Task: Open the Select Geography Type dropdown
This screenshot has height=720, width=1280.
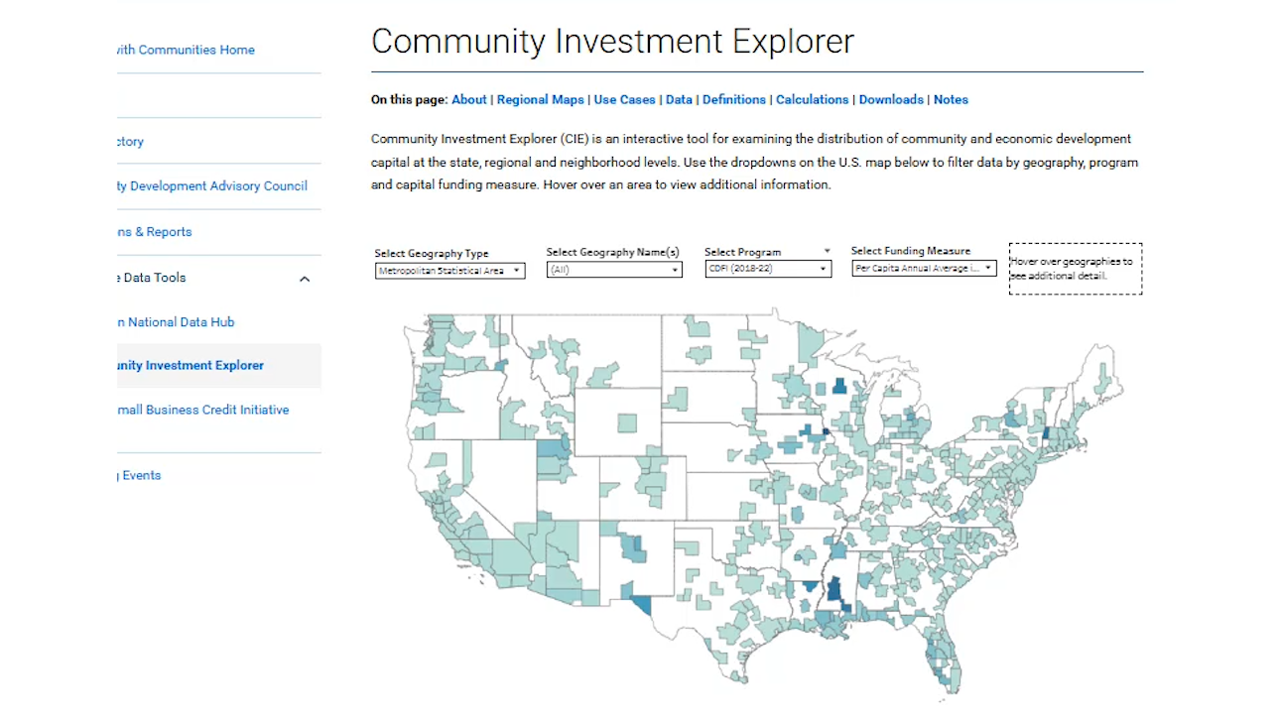Action: [449, 271]
